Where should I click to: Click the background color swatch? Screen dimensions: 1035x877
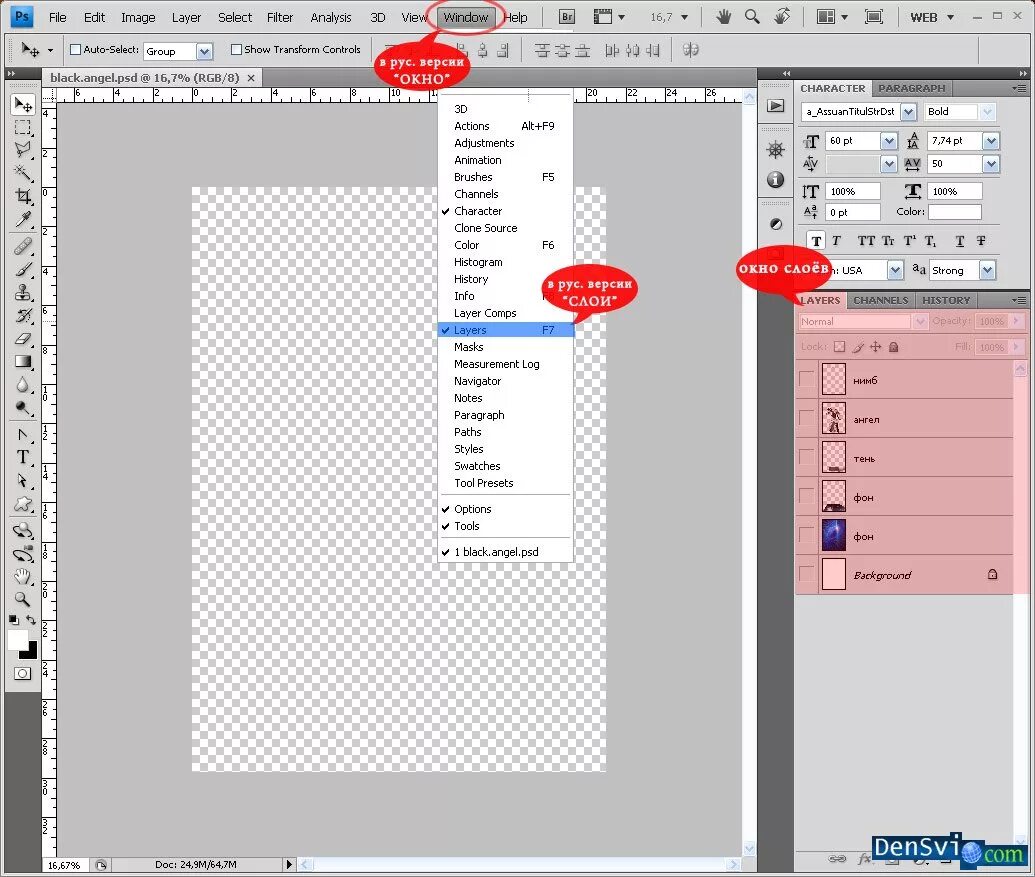point(30,652)
